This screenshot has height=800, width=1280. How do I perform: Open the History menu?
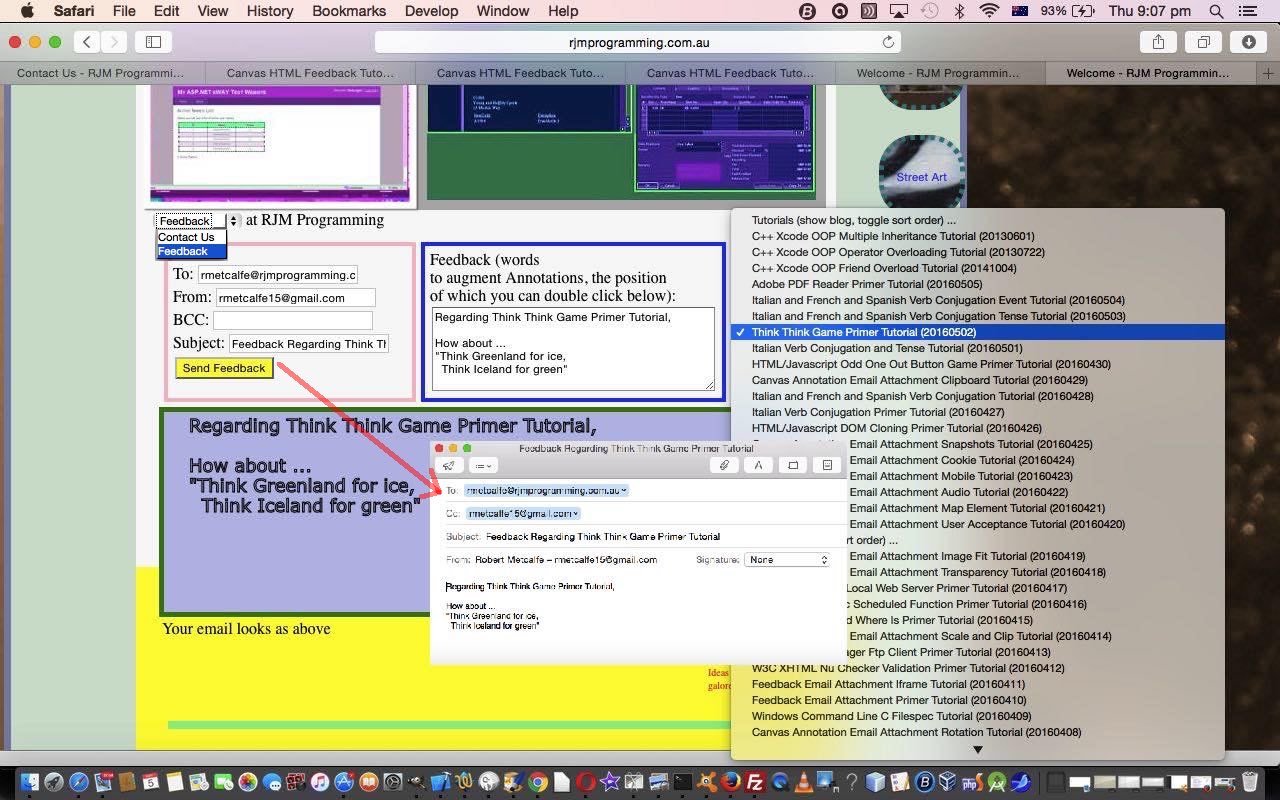click(270, 11)
